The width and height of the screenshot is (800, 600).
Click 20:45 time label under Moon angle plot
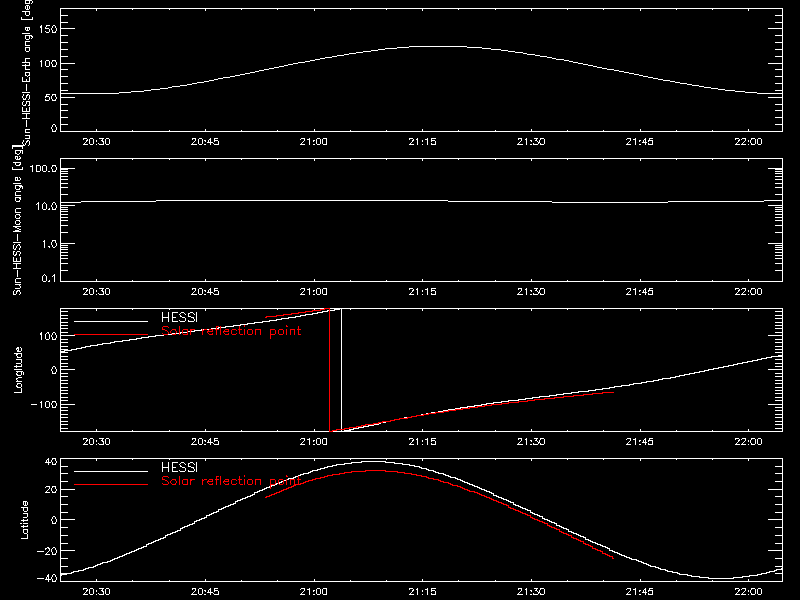tap(205, 292)
